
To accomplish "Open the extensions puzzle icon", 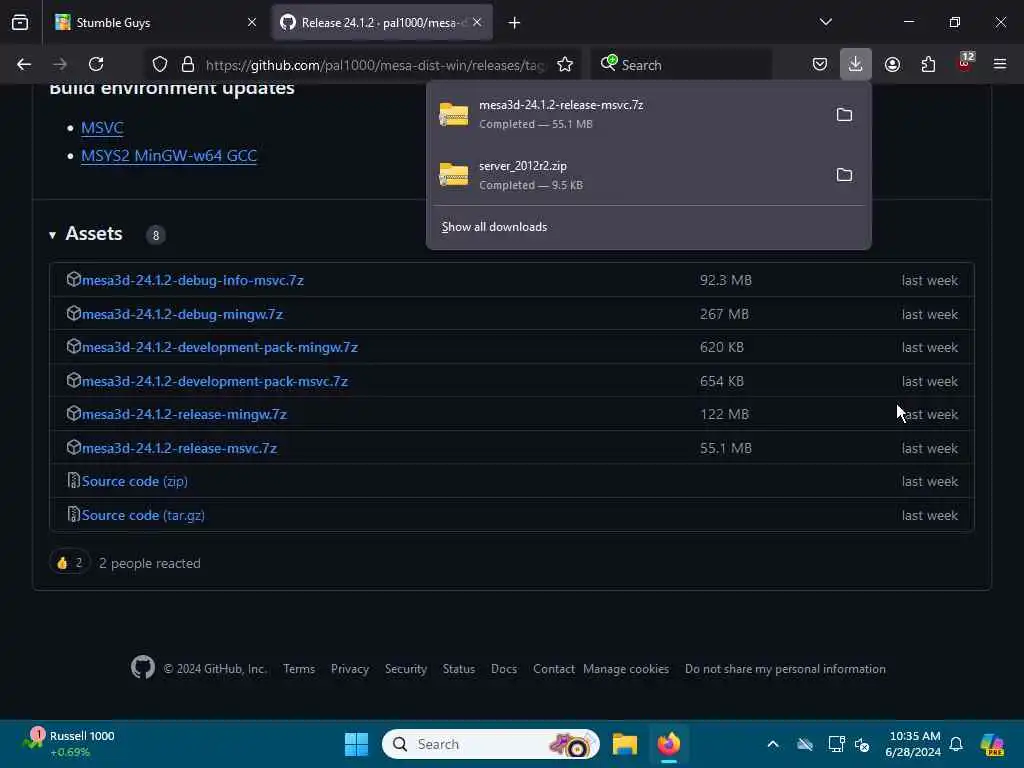I will [928, 64].
